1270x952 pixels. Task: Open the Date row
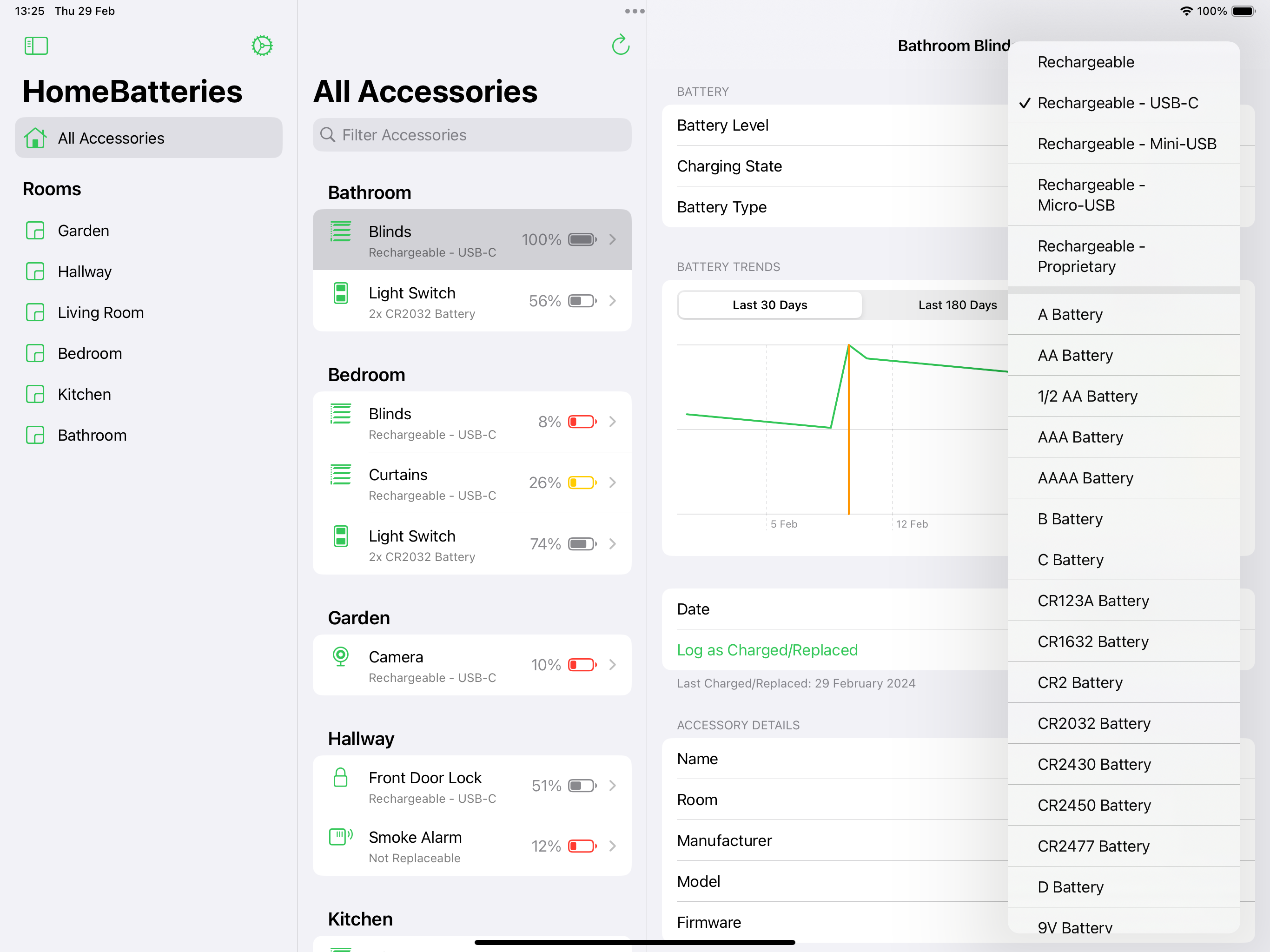pyautogui.click(x=835, y=609)
